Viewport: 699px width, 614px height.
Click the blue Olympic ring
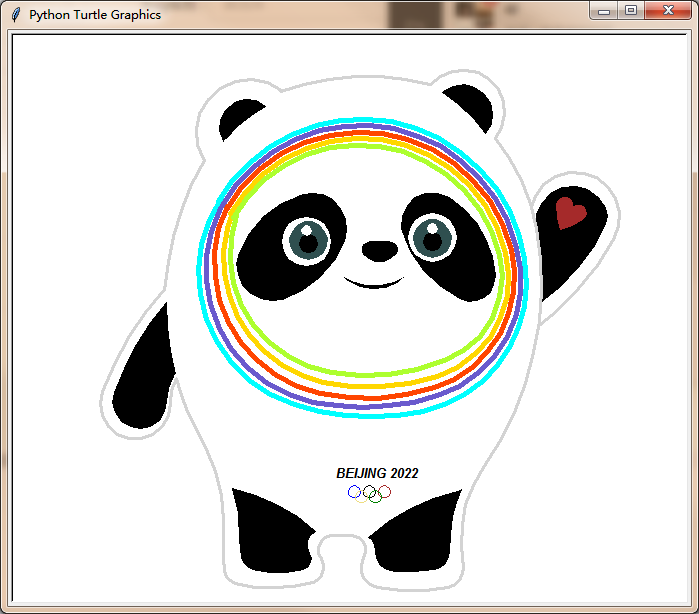tap(354, 492)
